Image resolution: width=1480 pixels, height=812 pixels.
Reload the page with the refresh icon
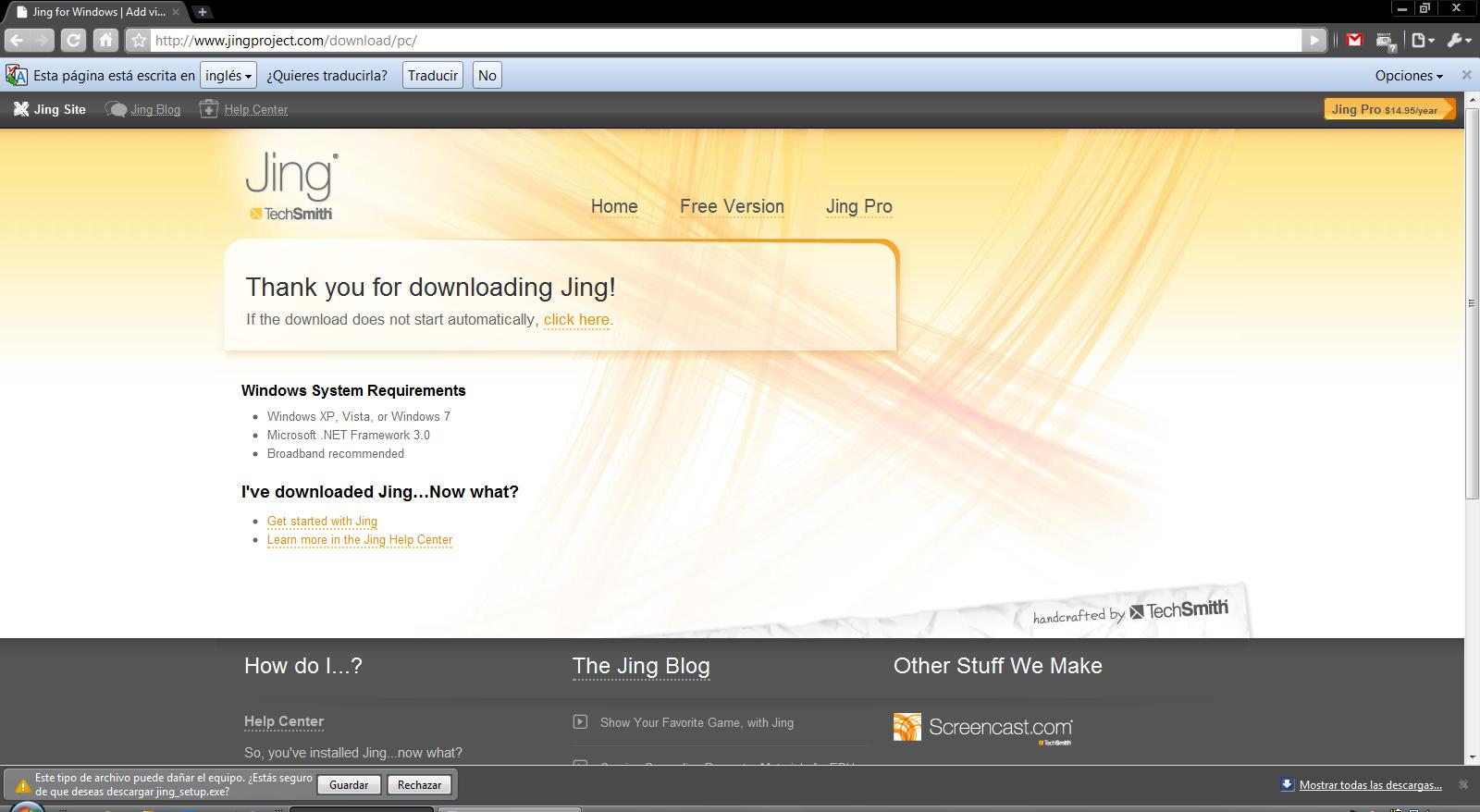coord(73,40)
